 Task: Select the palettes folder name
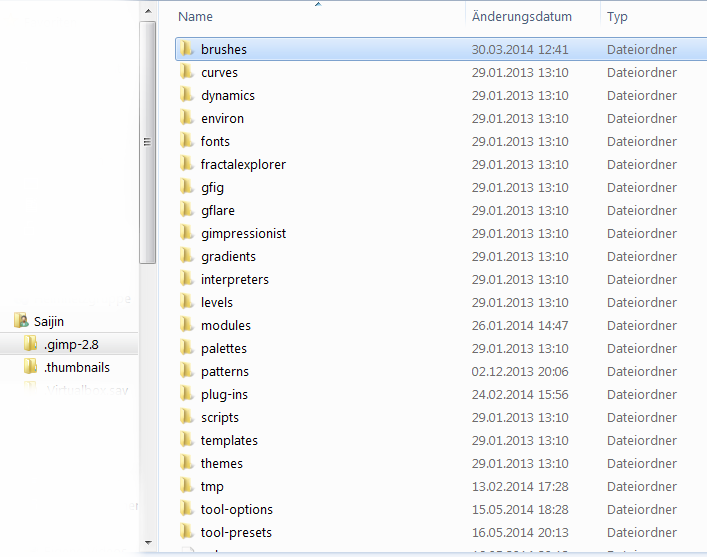pos(224,349)
